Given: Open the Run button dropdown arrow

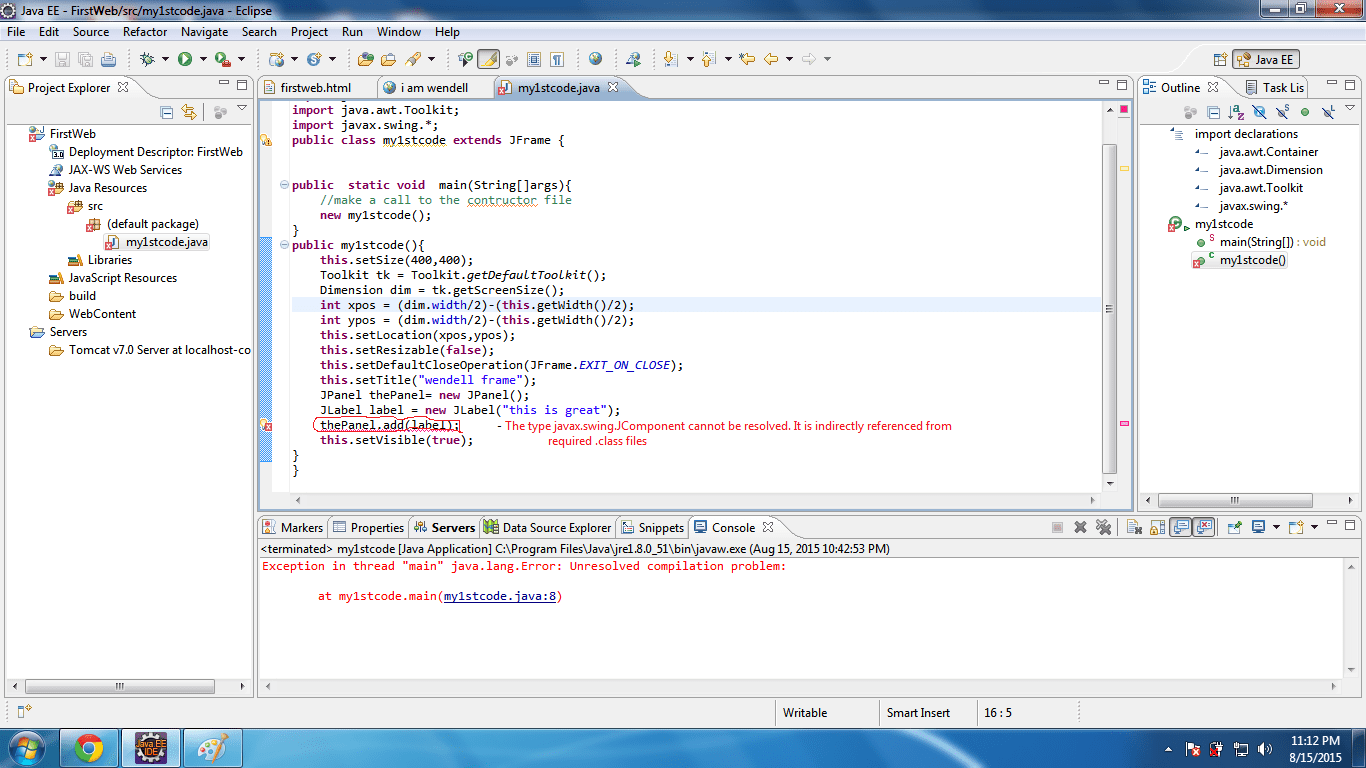Looking at the screenshot, I should 204,58.
